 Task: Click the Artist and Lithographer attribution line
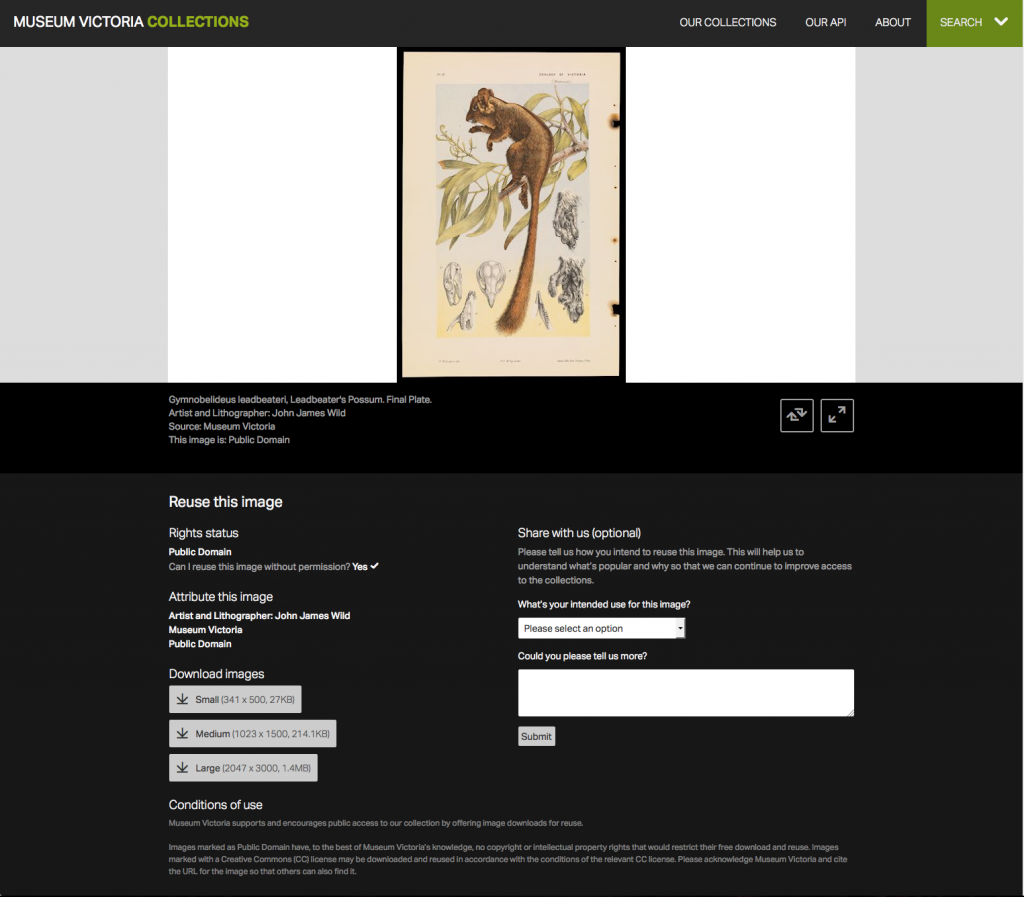259,616
